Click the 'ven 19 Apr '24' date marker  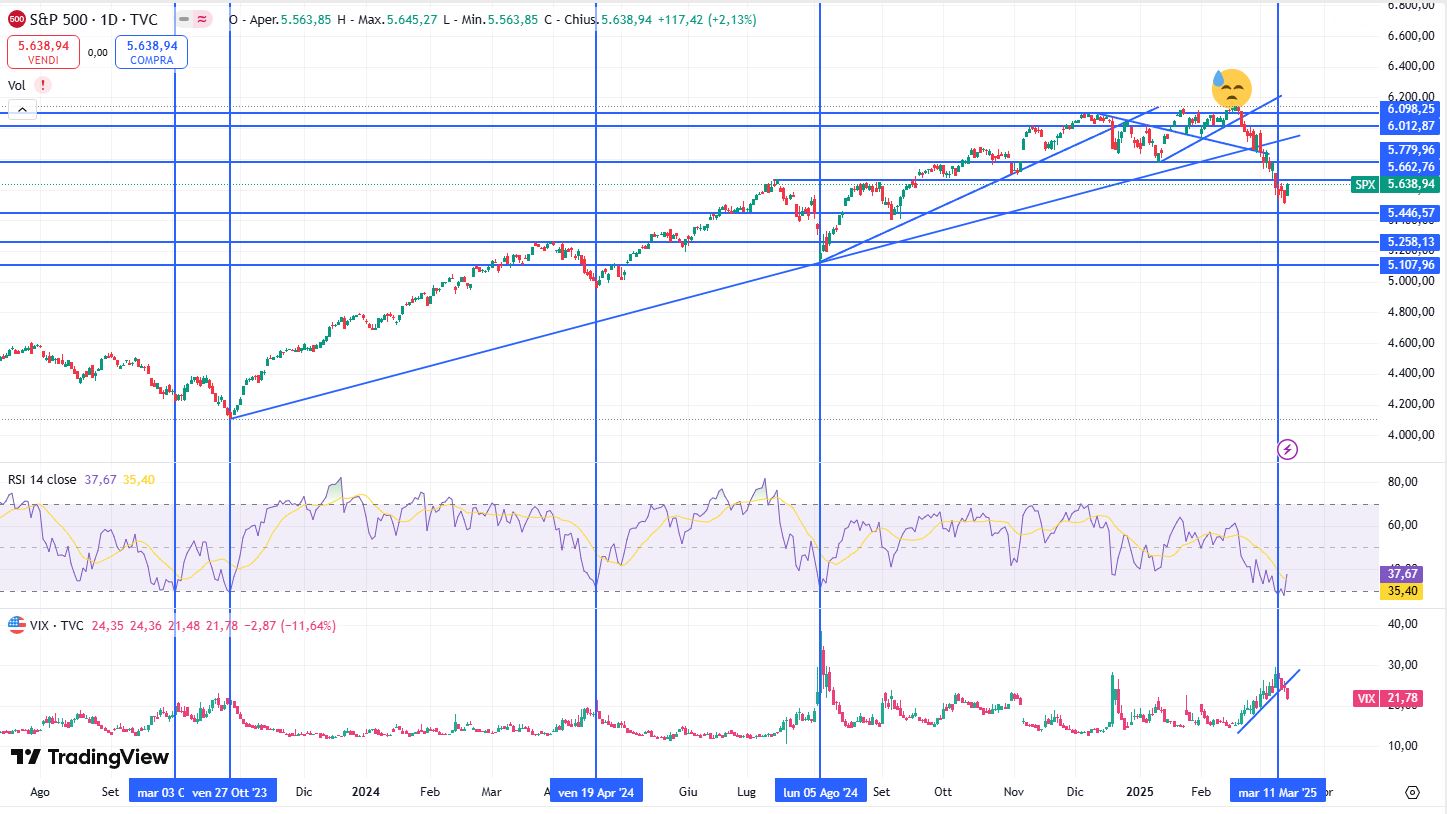(x=596, y=792)
